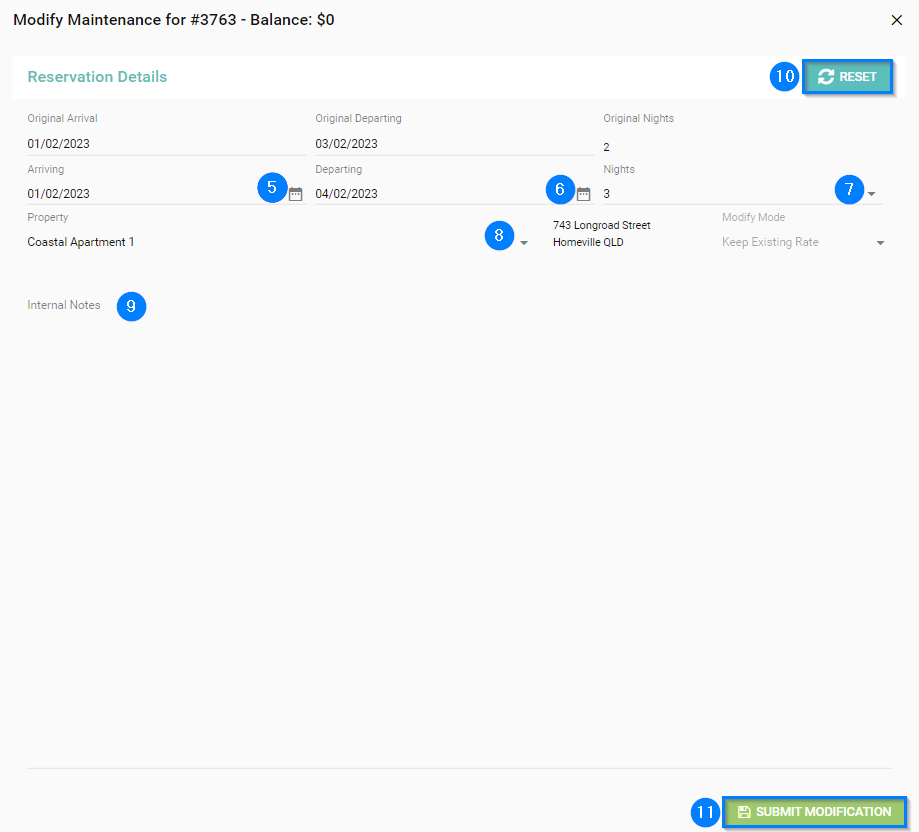This screenshot has width=919, height=832.
Task: Click the Arriving date 01/02/2023 field
Action: (x=140, y=194)
